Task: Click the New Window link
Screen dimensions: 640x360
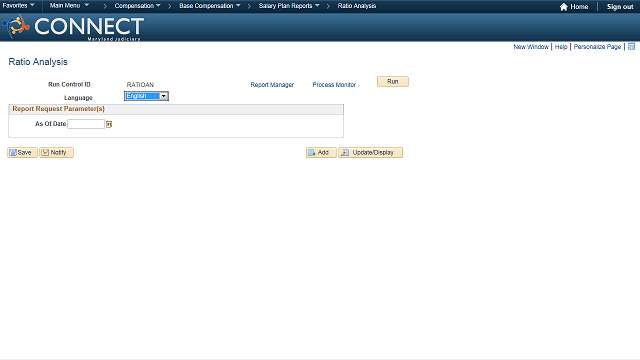Action: click(x=531, y=47)
